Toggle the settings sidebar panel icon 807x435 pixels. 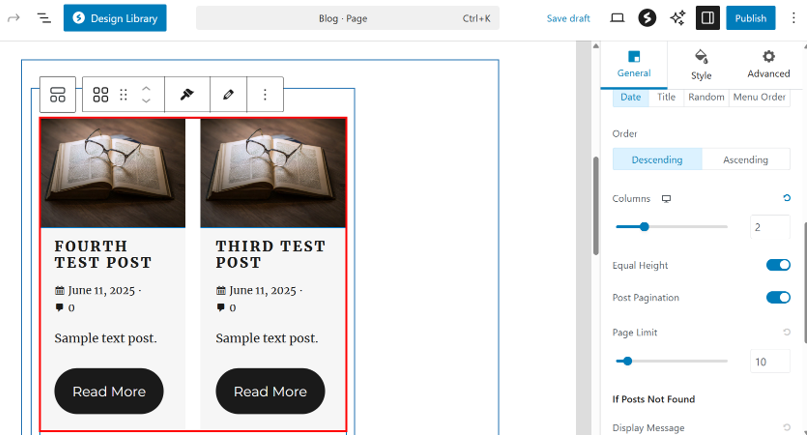click(x=708, y=18)
